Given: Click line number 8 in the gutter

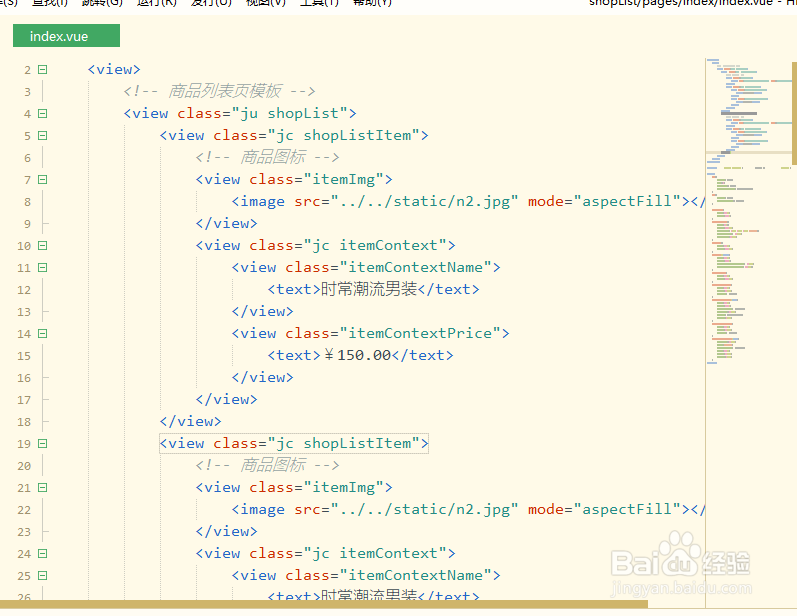Looking at the screenshot, I should point(27,202).
